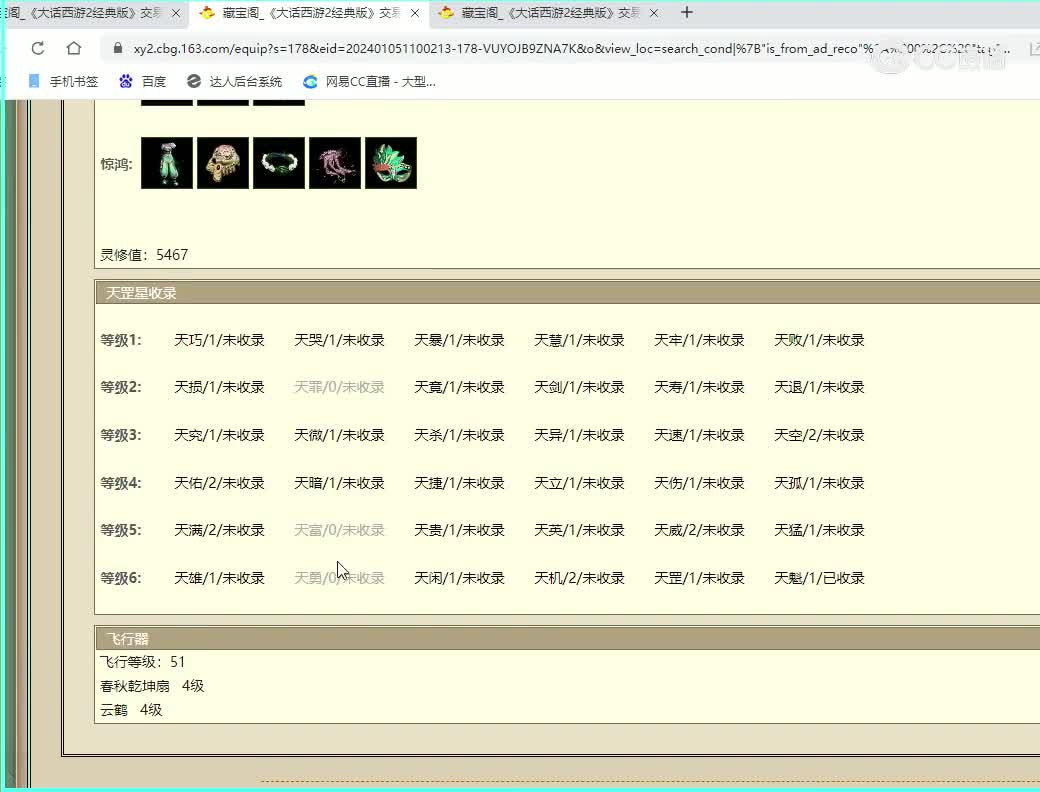Go to the browser home page icon
This screenshot has height=792, width=1040.
point(74,48)
